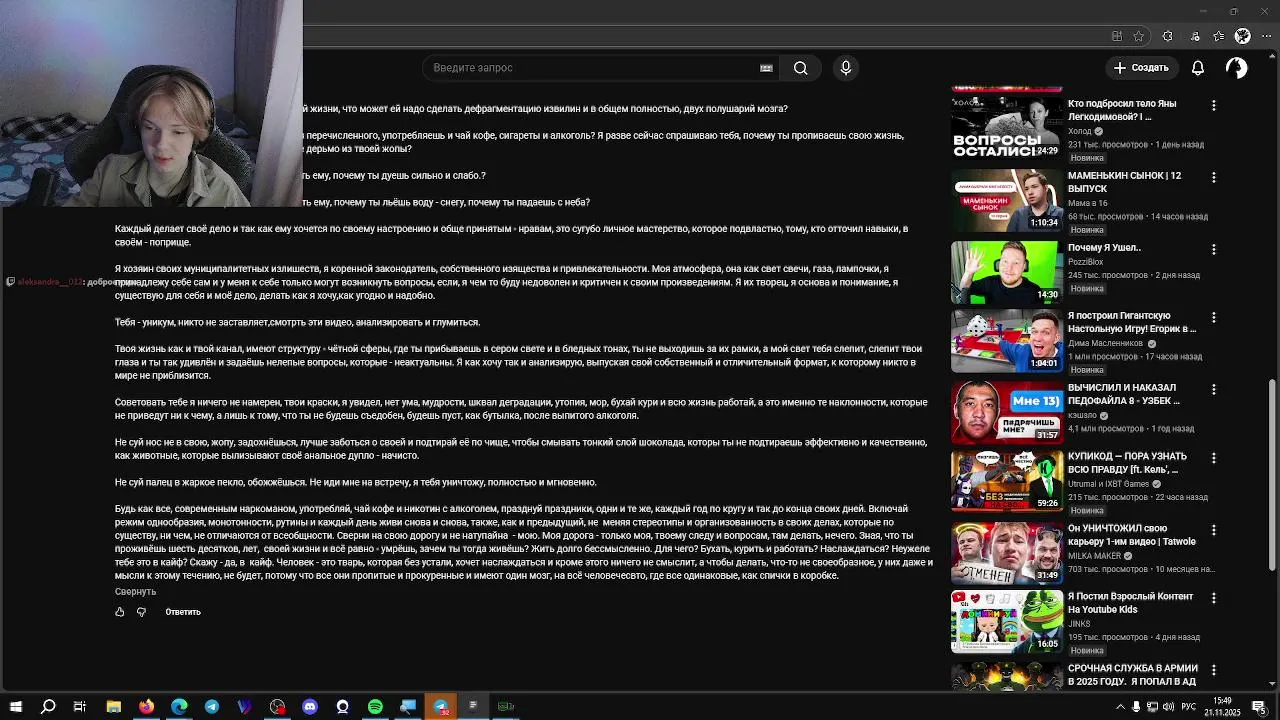Click the YouTube search magnifier button

click(x=800, y=68)
